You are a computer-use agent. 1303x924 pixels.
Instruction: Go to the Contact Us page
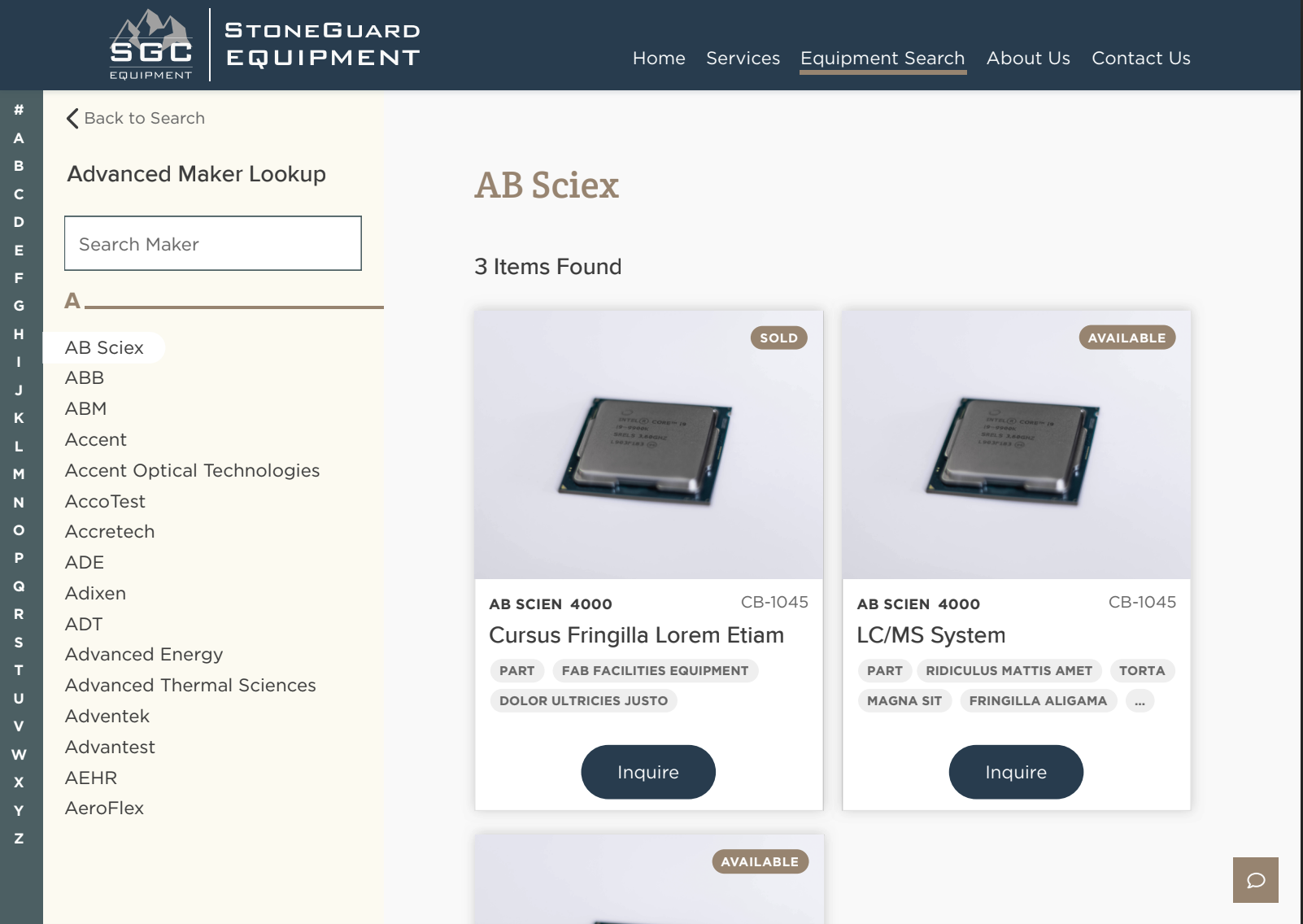[x=1140, y=59]
